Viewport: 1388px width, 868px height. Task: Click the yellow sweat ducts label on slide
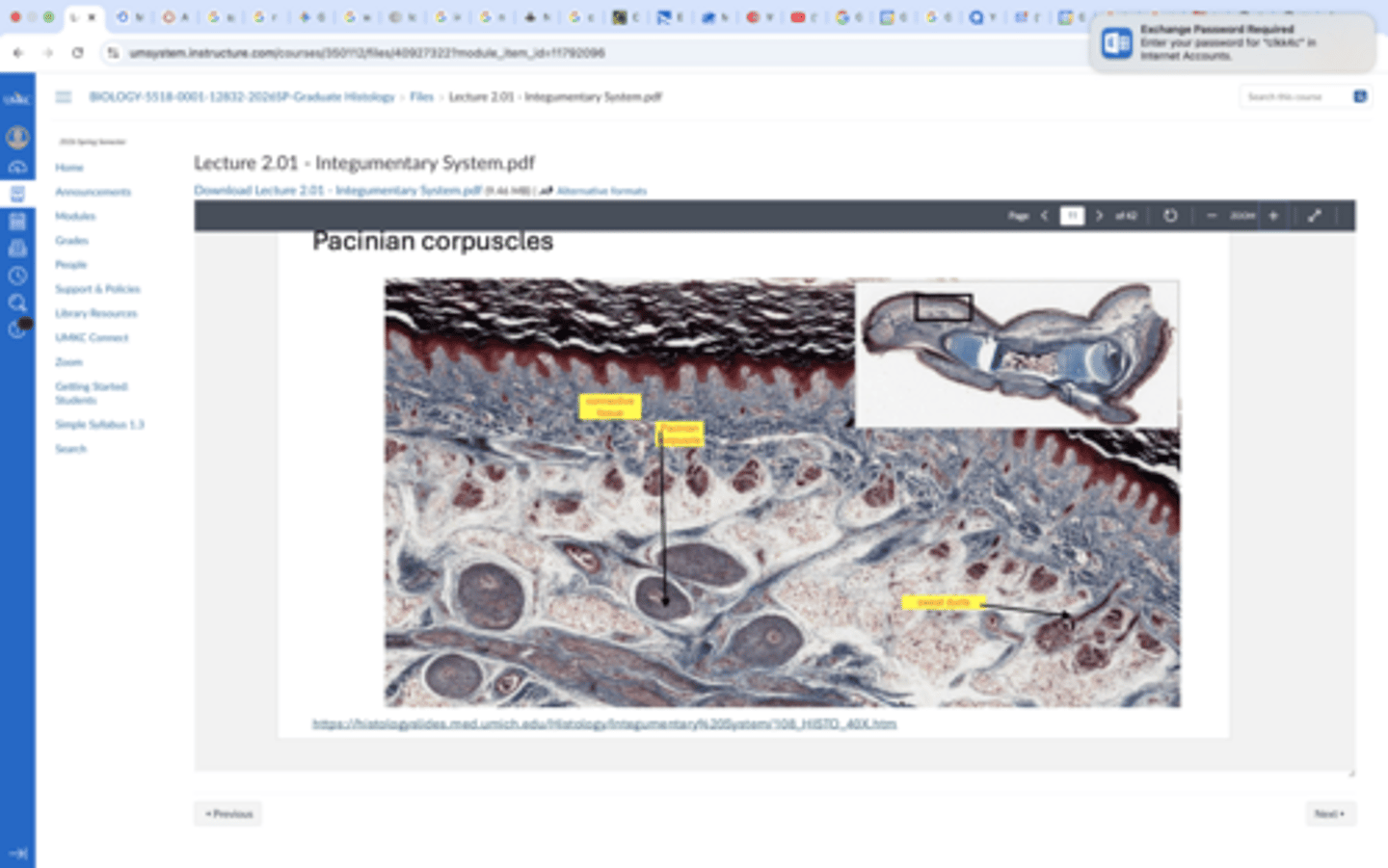pyautogui.click(x=944, y=602)
